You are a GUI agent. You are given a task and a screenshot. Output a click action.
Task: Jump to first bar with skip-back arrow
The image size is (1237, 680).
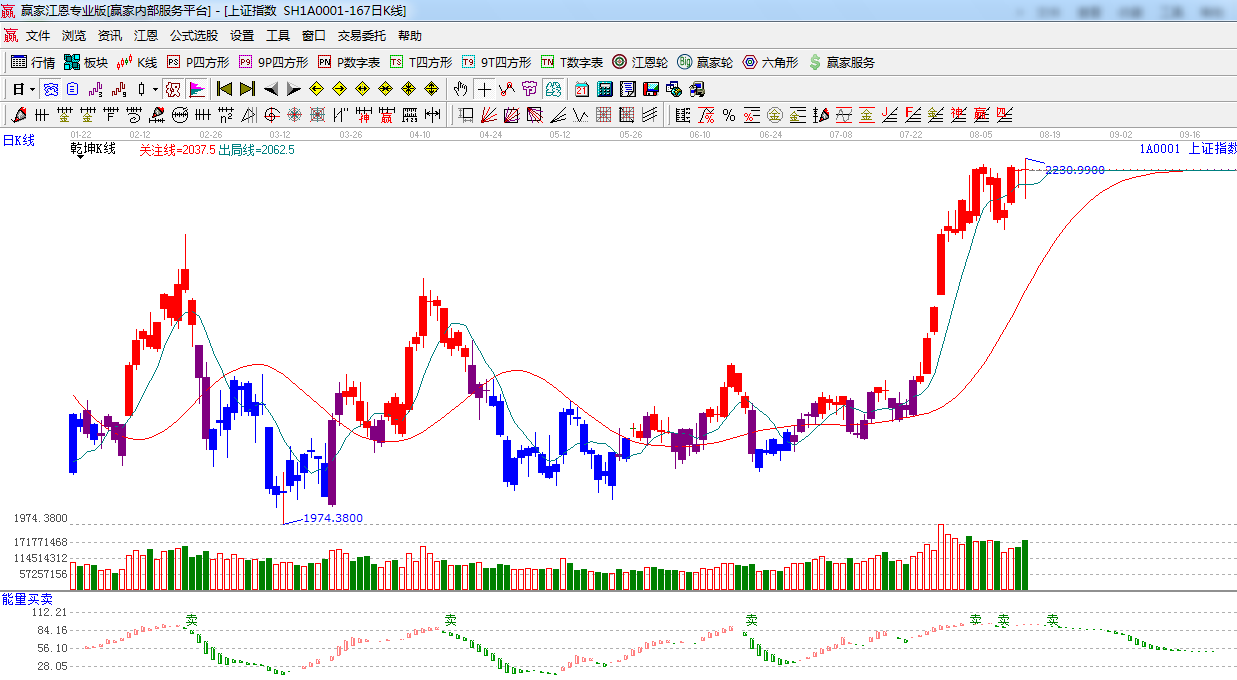click(224, 89)
